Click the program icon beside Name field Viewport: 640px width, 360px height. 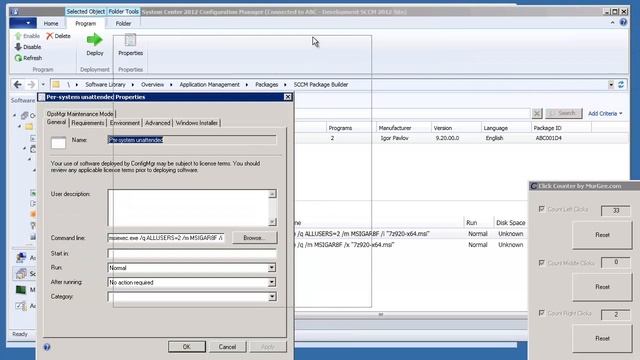(x=58, y=142)
